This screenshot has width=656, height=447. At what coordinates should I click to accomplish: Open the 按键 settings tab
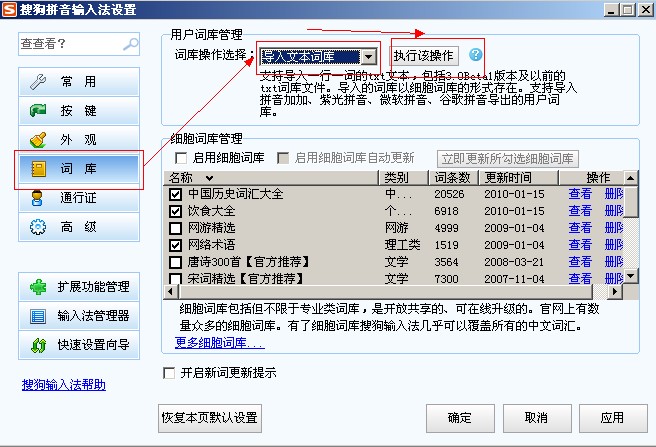tap(79, 111)
